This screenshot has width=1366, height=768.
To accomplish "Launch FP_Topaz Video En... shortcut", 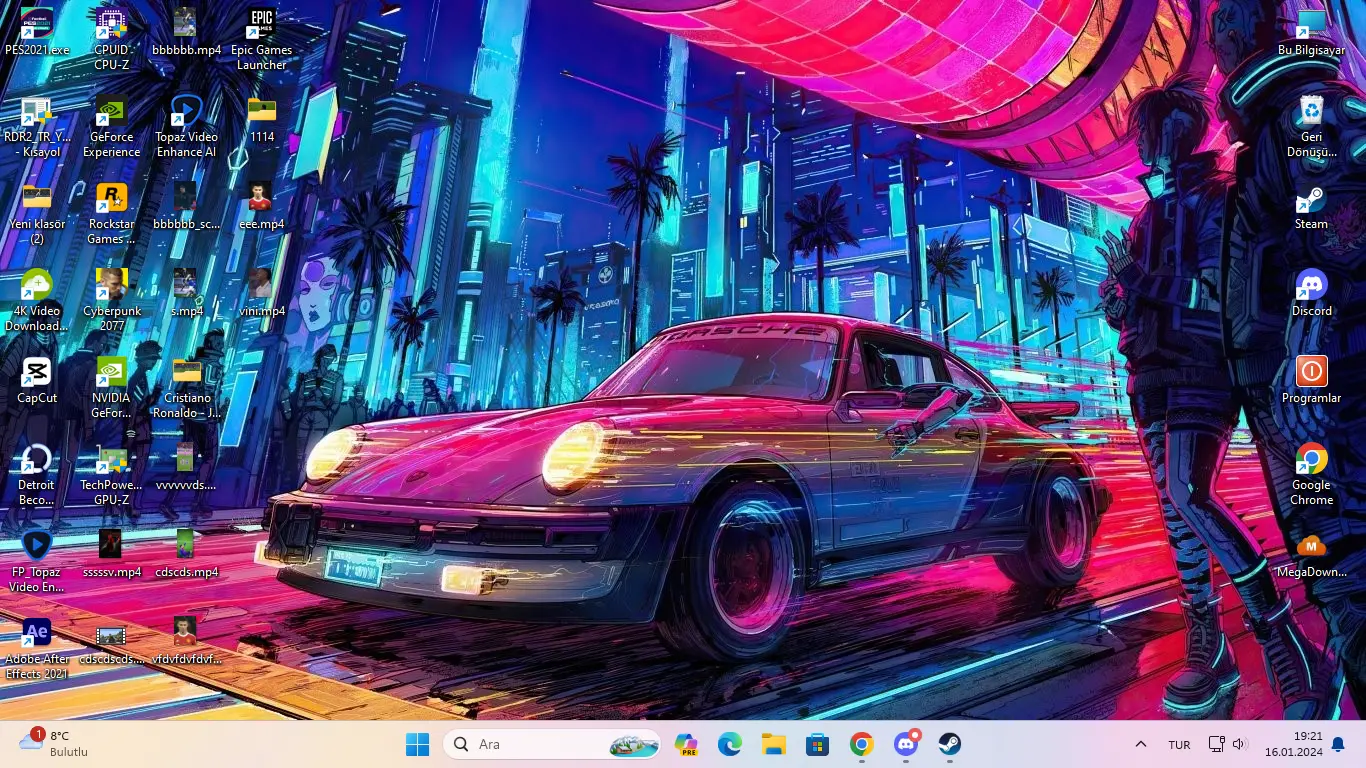I will (37, 561).
